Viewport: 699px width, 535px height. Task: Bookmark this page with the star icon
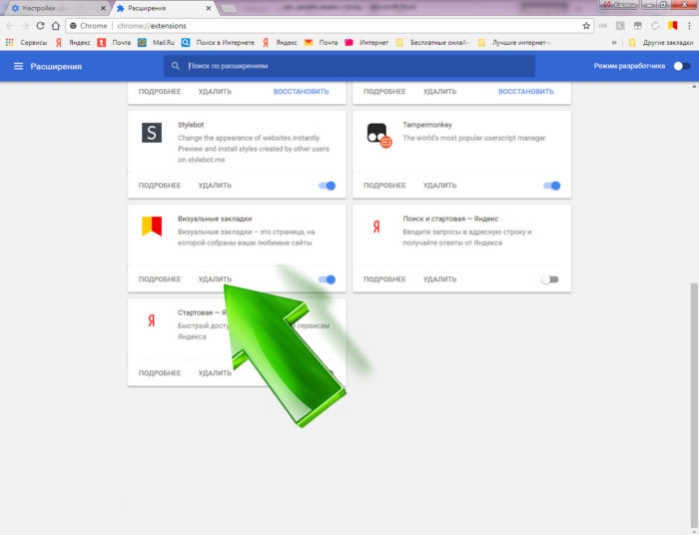click(x=586, y=26)
